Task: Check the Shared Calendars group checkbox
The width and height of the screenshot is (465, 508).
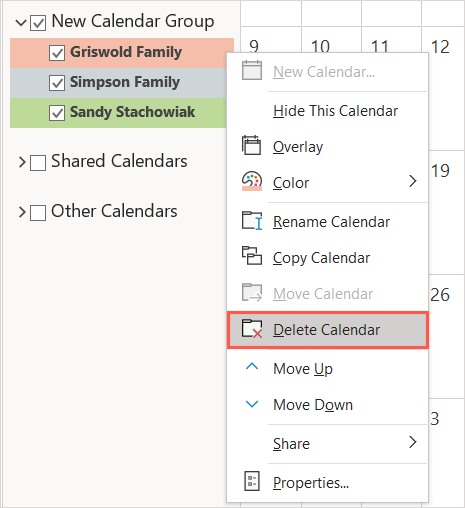Action: (38, 163)
